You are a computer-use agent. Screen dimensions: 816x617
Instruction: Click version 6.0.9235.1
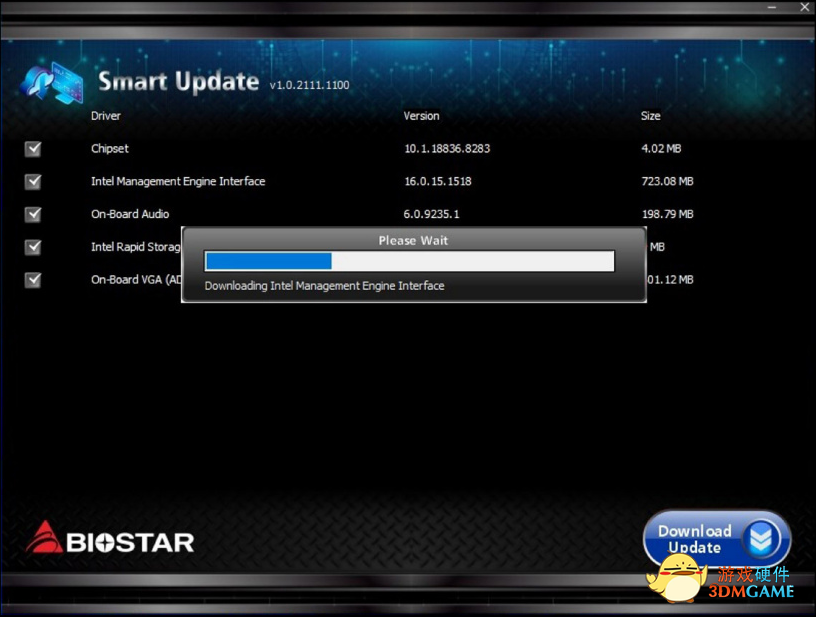pos(431,214)
